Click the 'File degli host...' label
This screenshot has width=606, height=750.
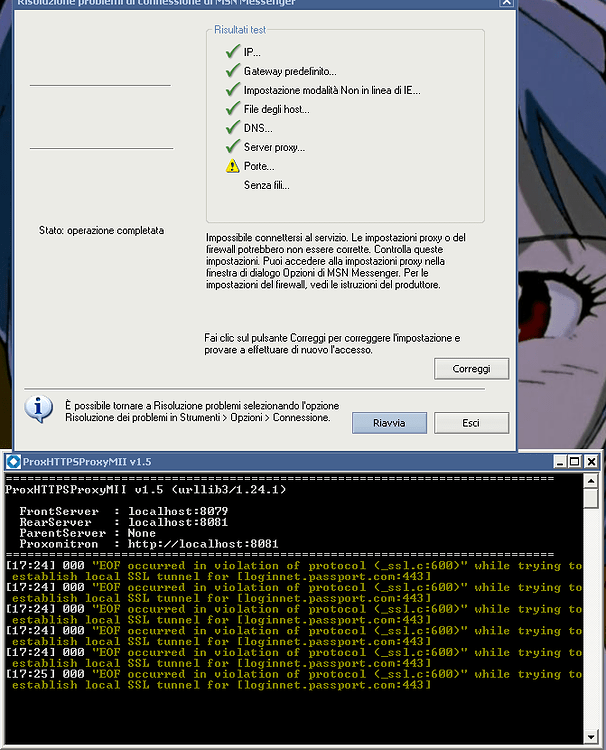click(276, 109)
